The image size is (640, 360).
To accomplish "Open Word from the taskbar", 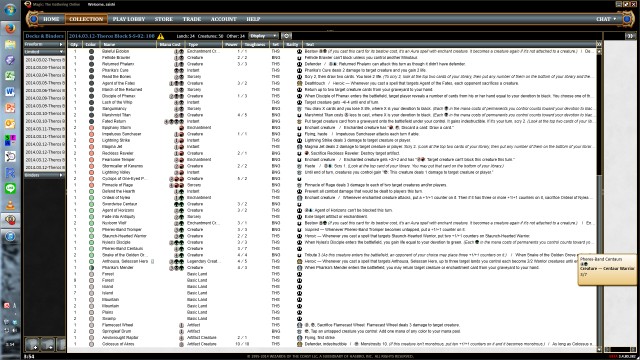I will coord(10,92).
